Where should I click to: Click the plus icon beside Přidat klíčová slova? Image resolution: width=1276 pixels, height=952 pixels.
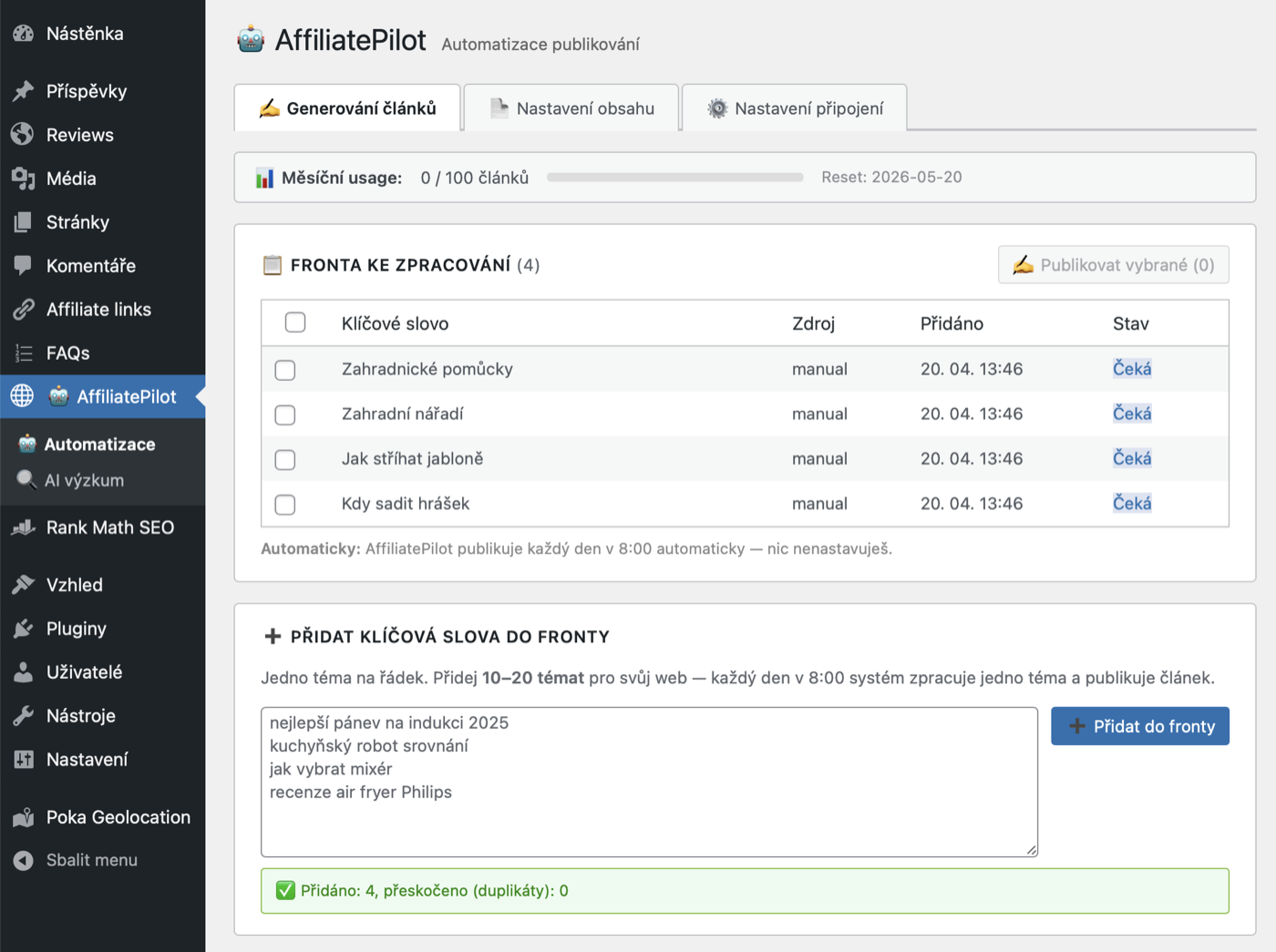click(x=273, y=636)
